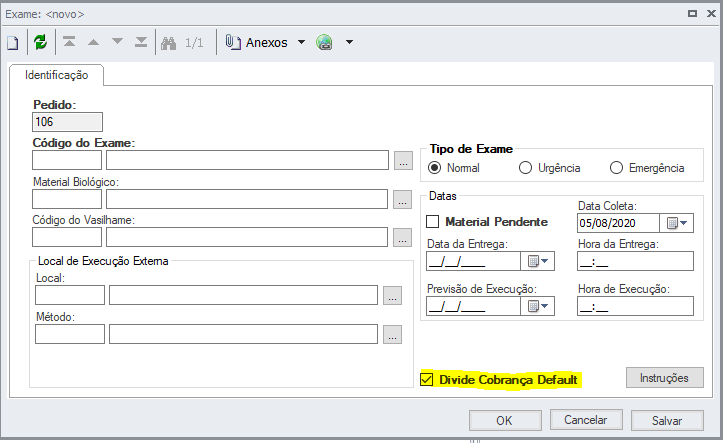Open Anexos paperclip attachments

(x=257, y=43)
